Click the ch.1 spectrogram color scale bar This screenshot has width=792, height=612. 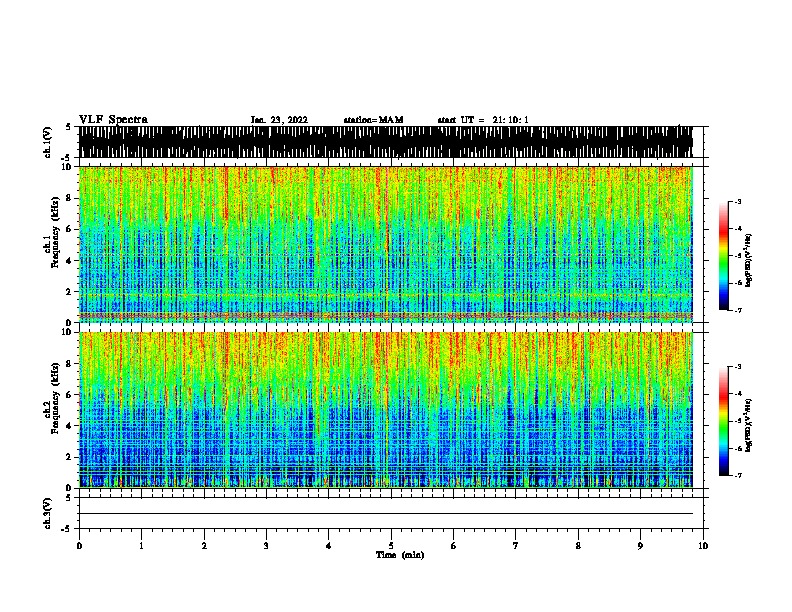tap(724, 256)
